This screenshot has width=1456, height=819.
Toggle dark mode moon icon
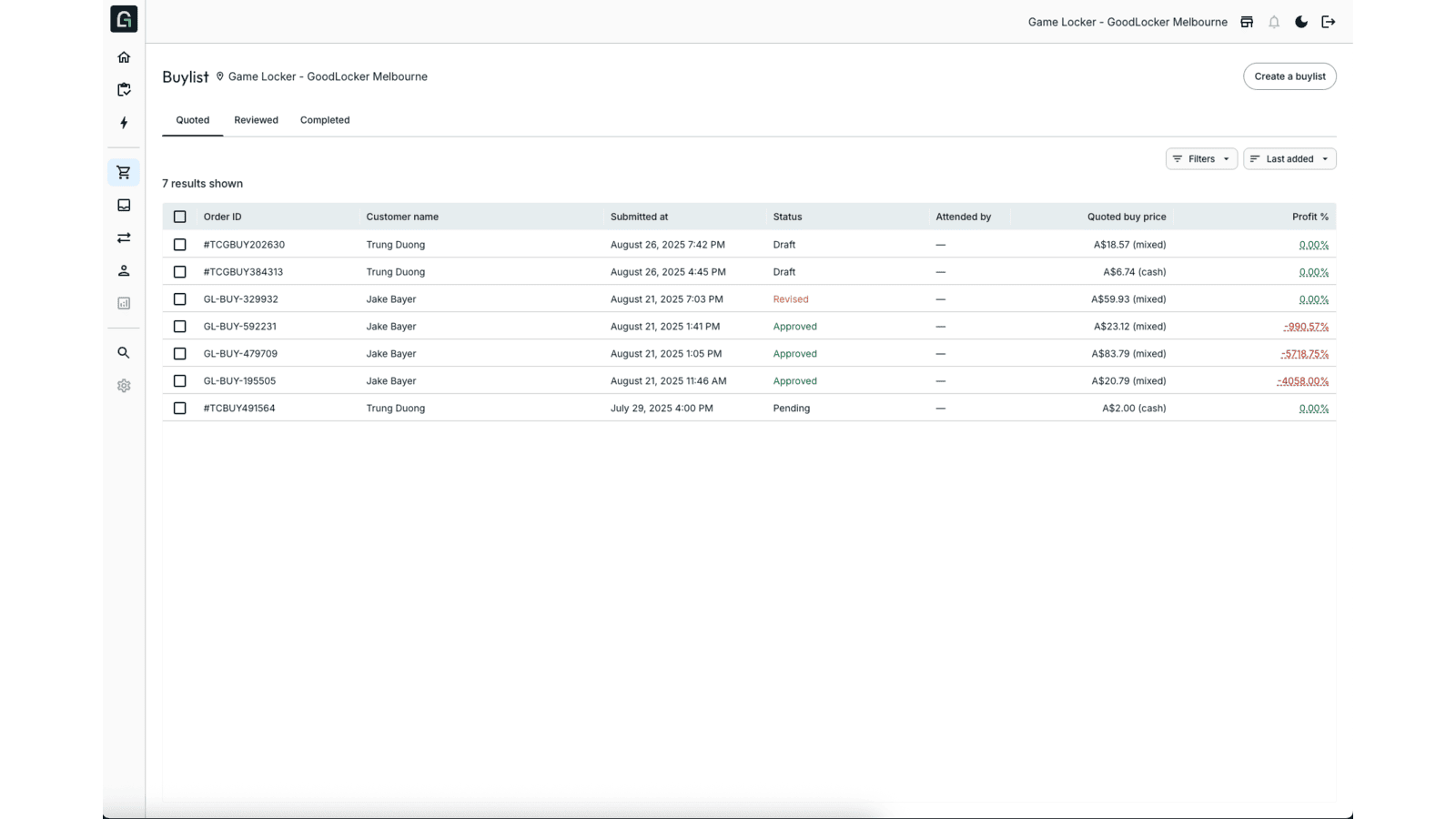[x=1301, y=22]
